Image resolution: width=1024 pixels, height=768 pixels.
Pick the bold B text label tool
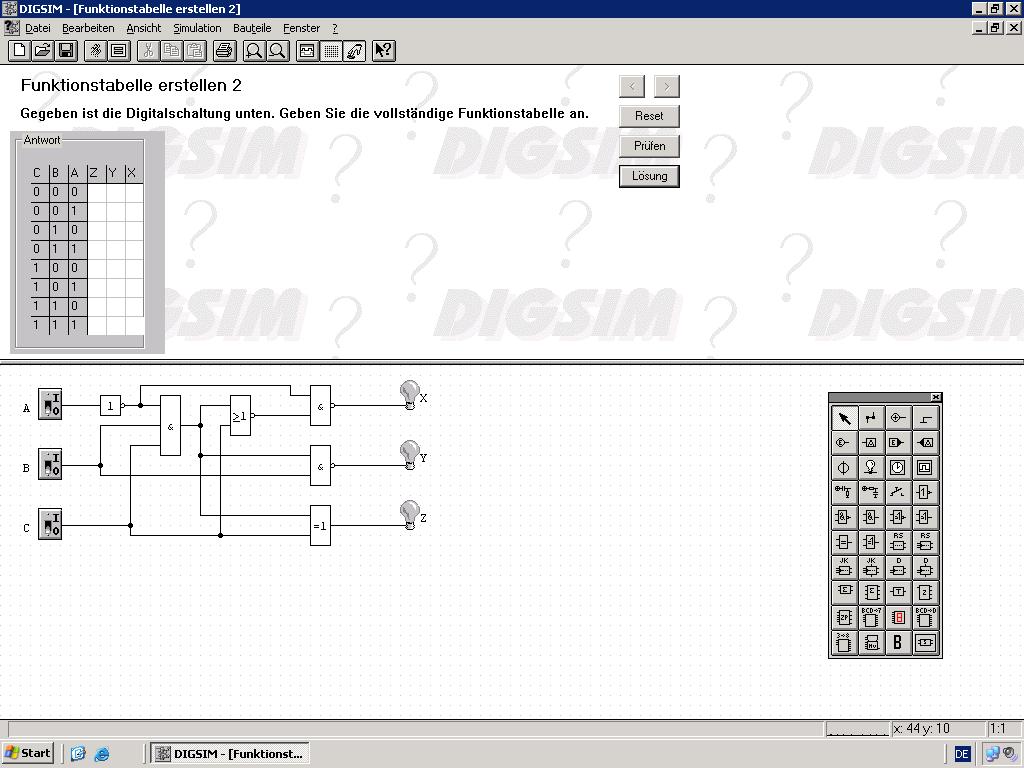[x=897, y=642]
